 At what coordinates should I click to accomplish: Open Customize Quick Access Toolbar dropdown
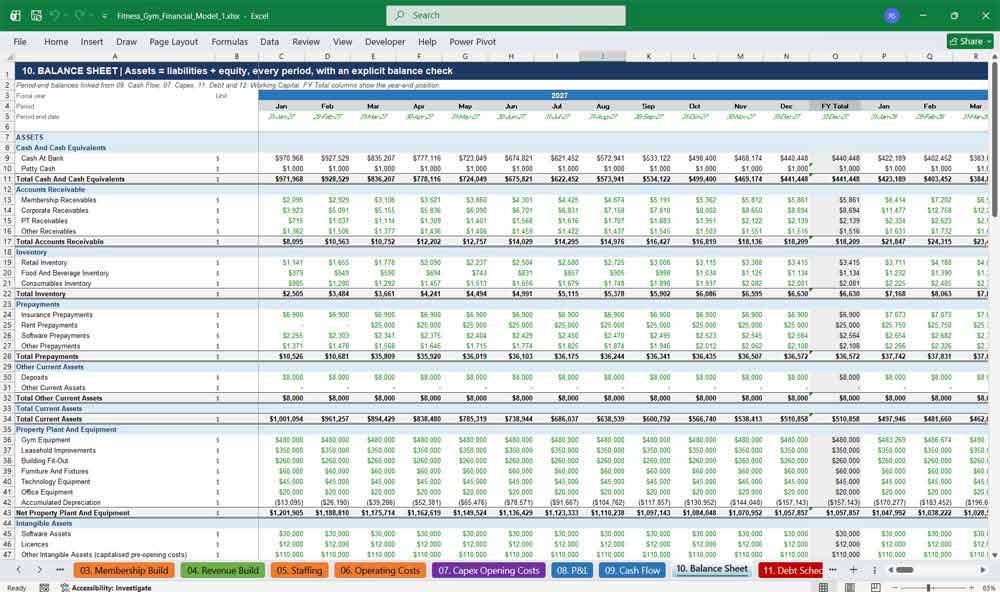click(x=105, y=15)
